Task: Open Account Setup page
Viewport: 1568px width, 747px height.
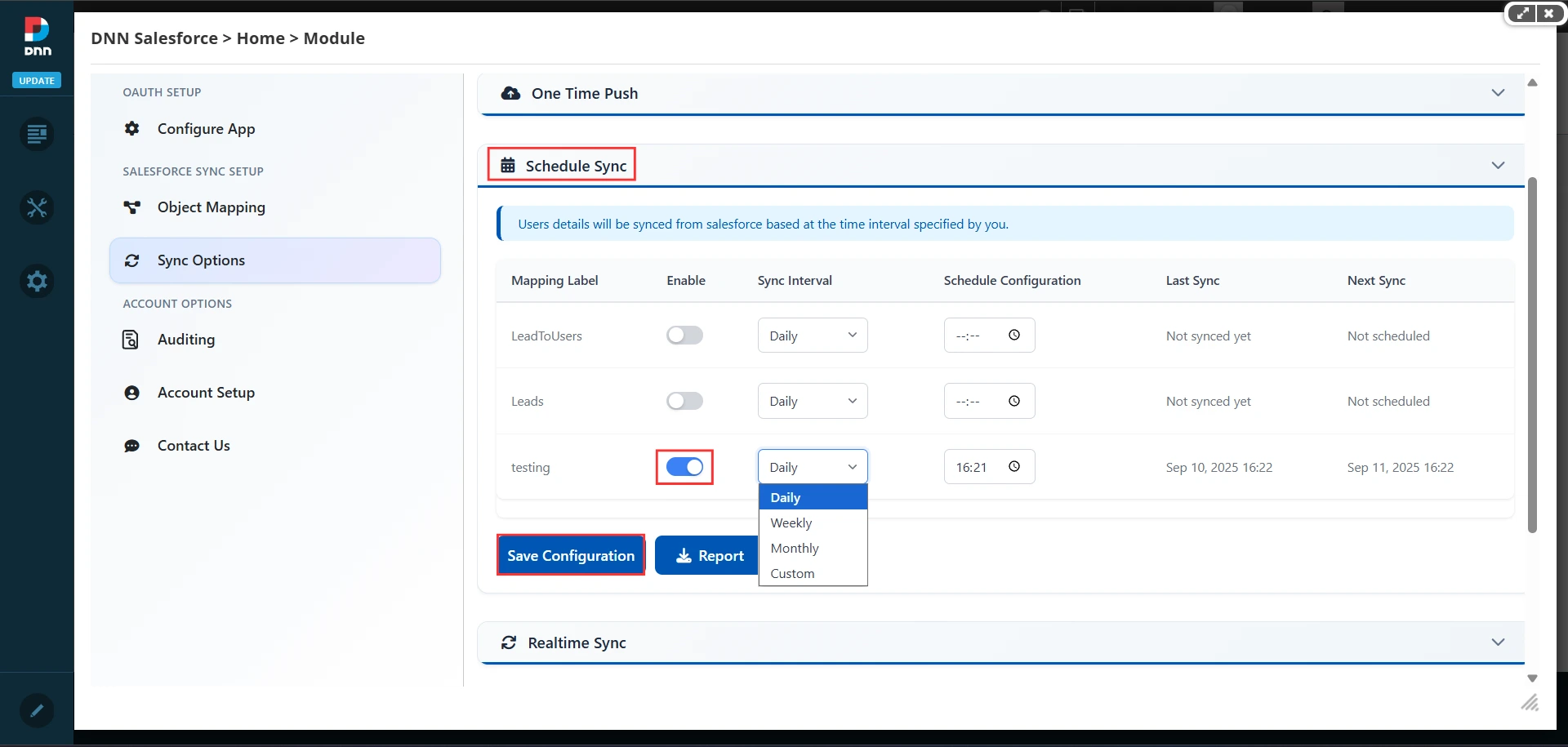Action: point(275,393)
